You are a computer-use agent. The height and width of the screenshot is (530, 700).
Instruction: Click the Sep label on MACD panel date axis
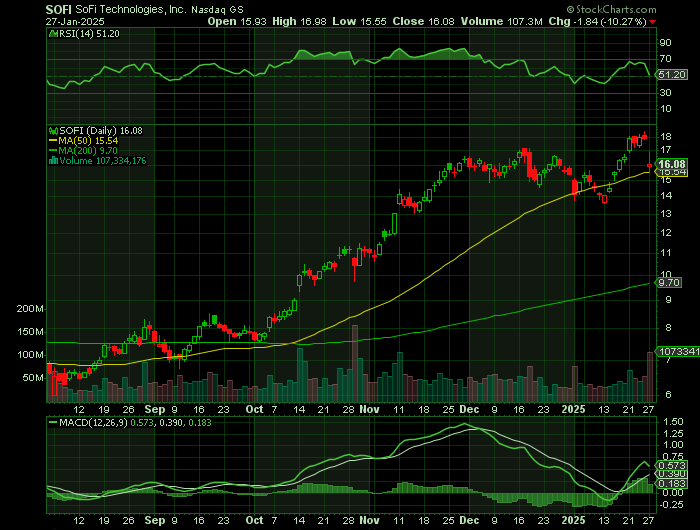click(154, 520)
